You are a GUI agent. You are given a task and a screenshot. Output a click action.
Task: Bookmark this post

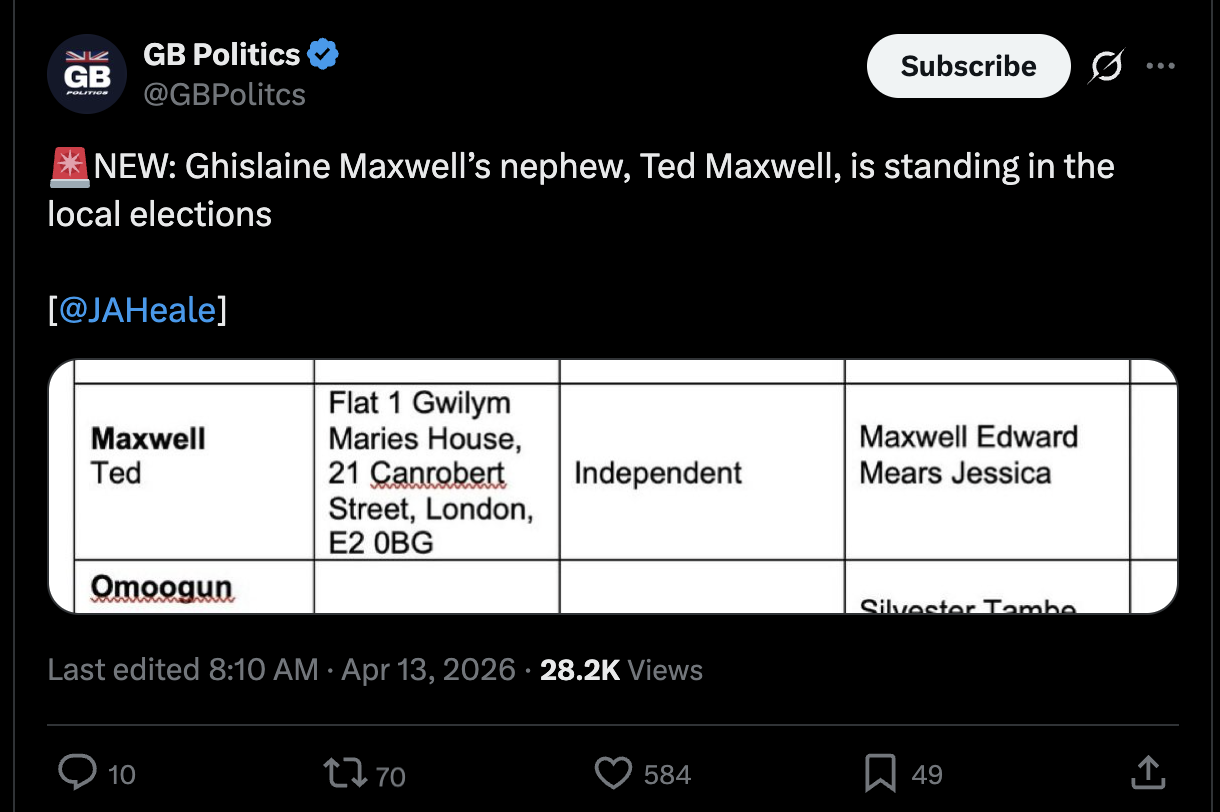[880, 773]
